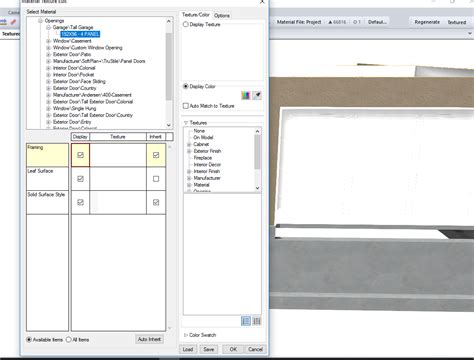Select the Solid Surface Style row label
This screenshot has width=474, height=360.
46,195
